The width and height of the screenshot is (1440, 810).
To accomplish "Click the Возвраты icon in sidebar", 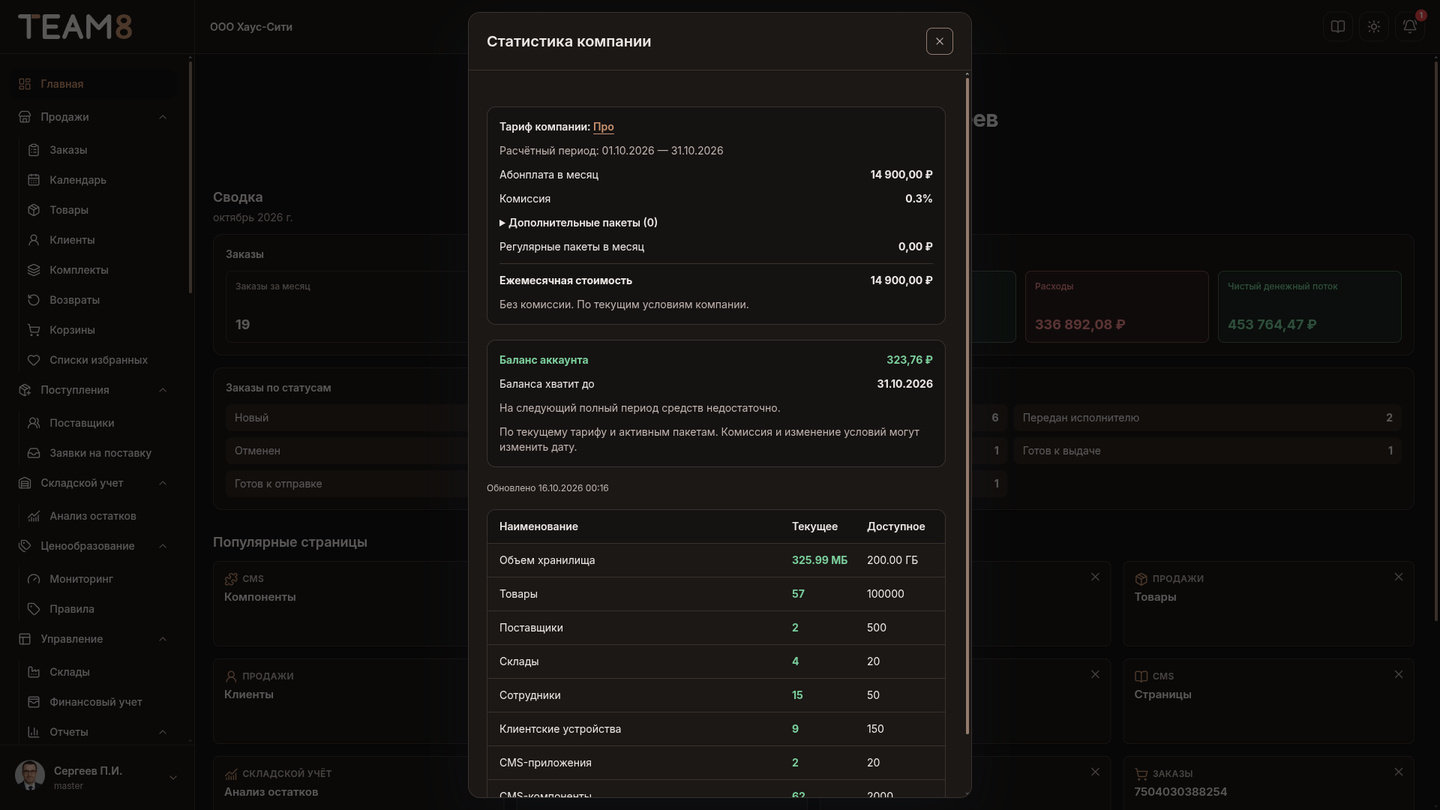I will point(34,300).
